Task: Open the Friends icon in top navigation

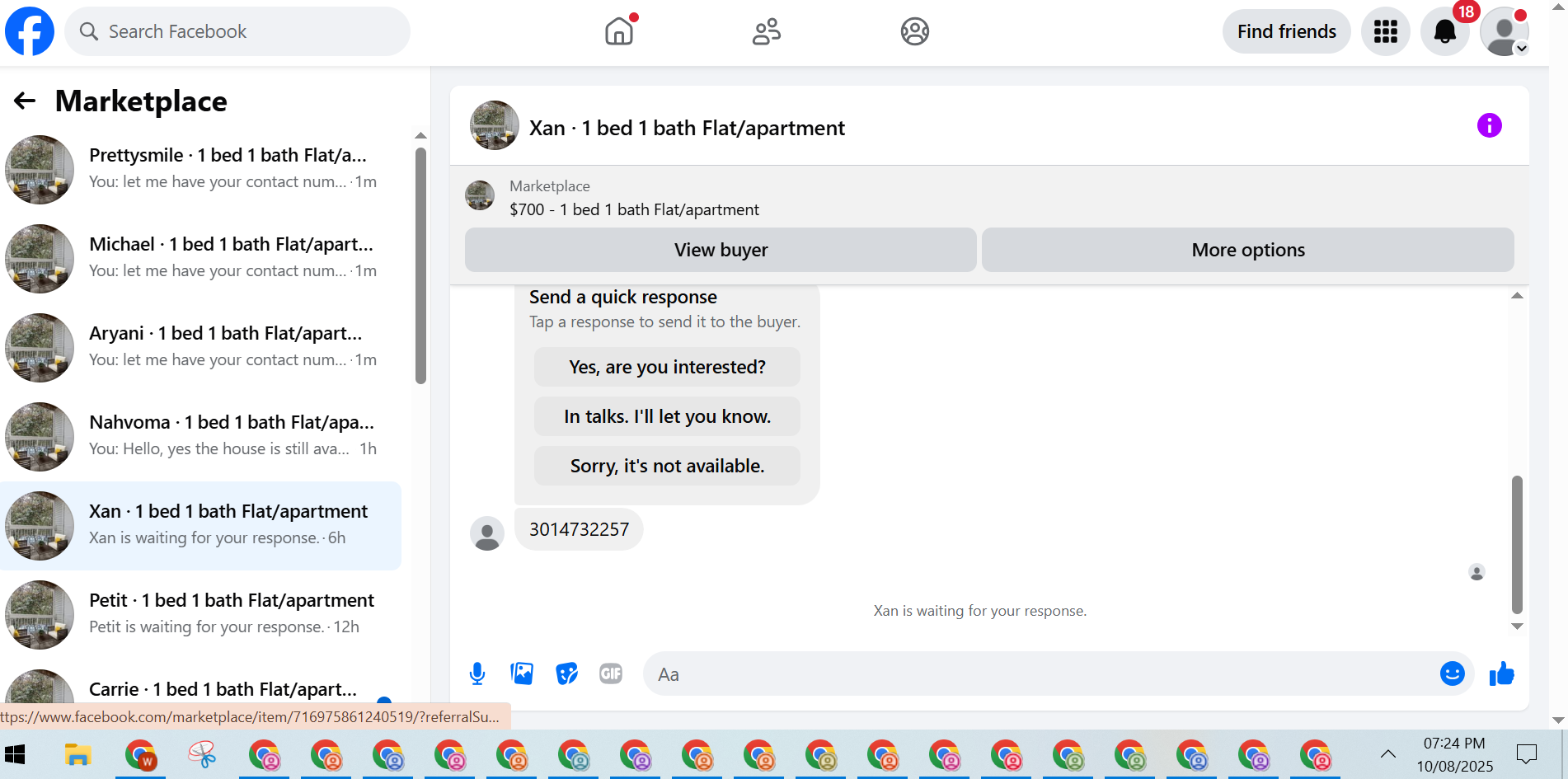Action: (767, 31)
